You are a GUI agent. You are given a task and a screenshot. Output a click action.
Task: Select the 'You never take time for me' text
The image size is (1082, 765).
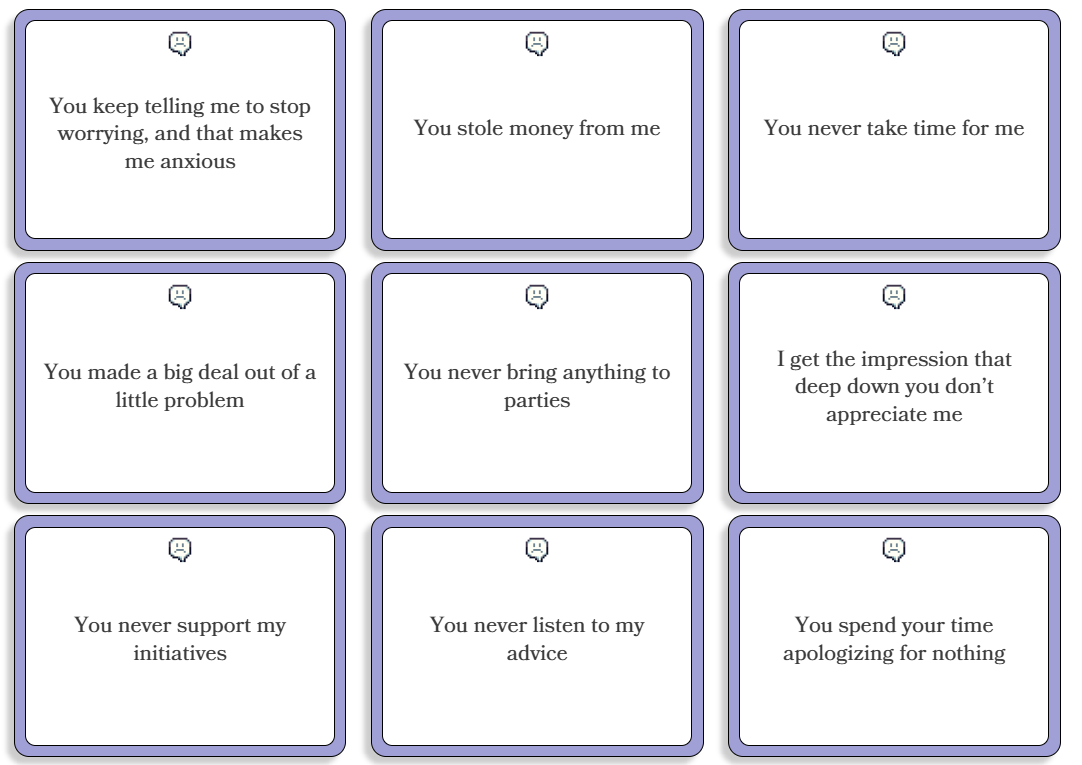tap(894, 128)
